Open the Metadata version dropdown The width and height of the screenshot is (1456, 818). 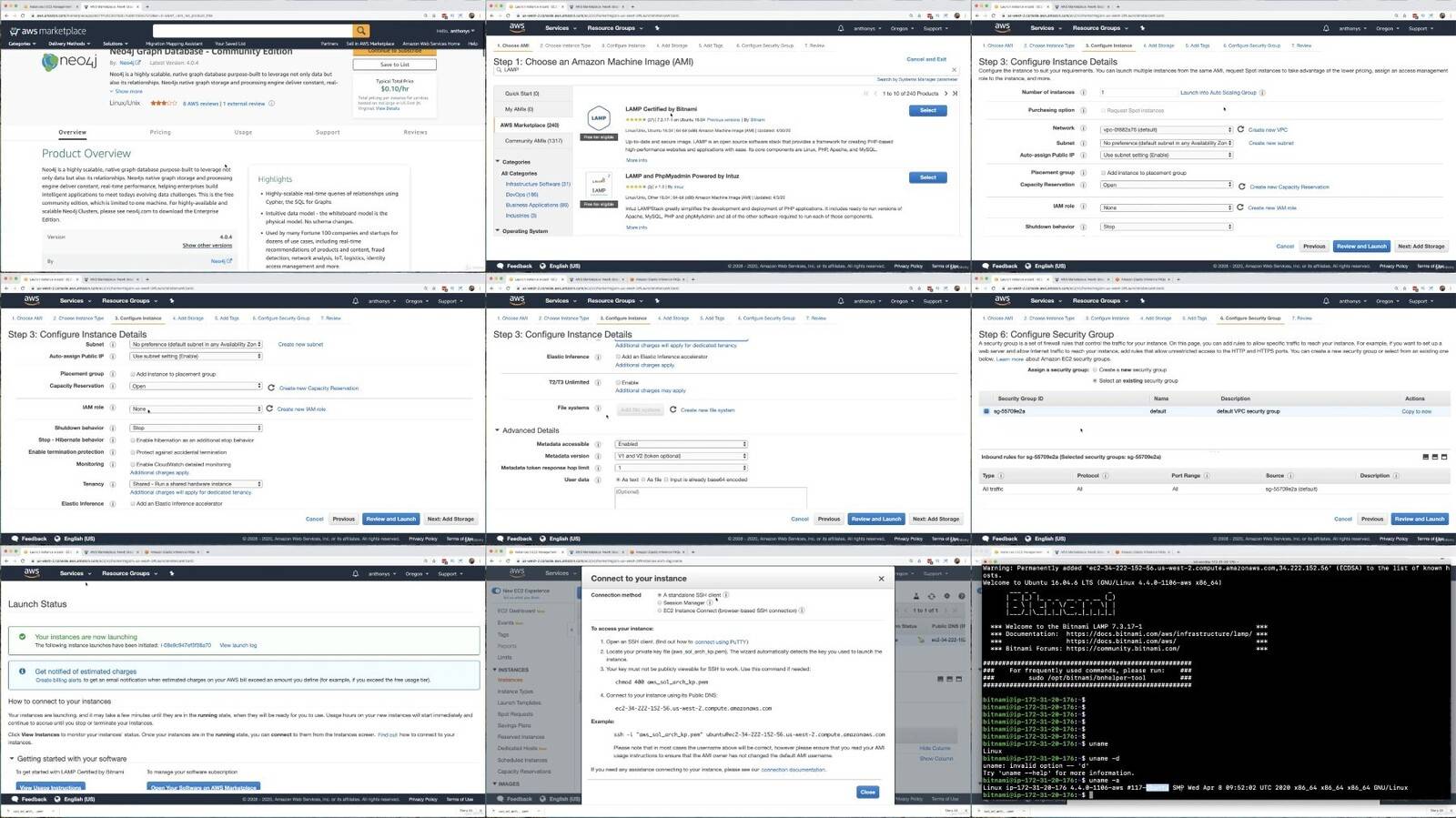tap(681, 456)
